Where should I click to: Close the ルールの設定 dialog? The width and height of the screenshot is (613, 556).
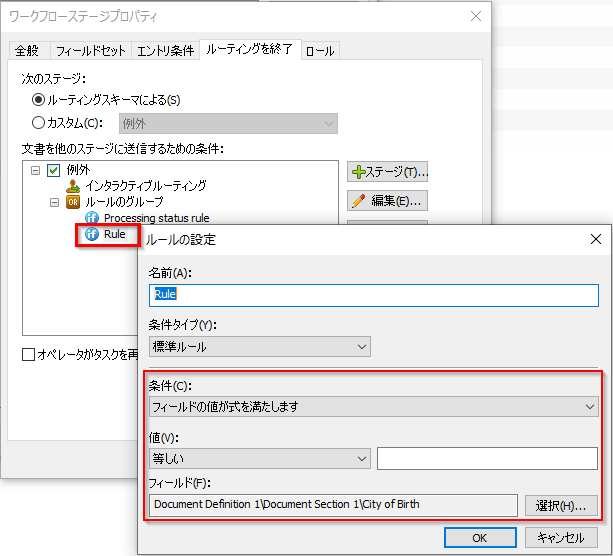(595, 239)
